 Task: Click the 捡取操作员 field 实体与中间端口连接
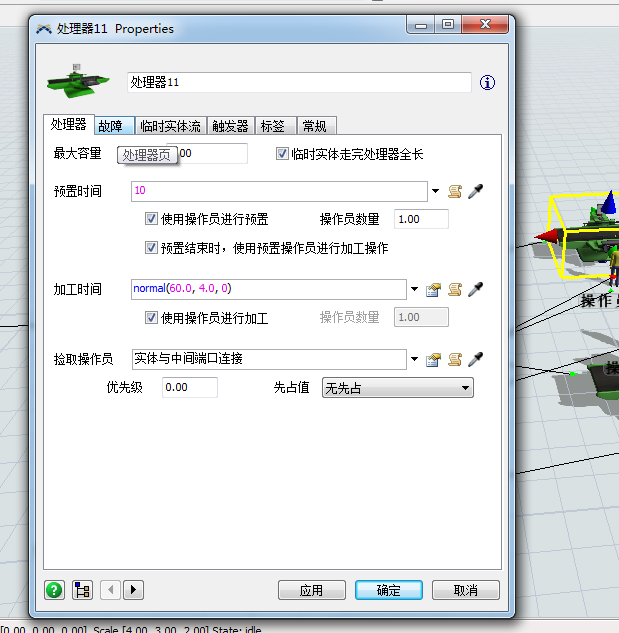269,359
